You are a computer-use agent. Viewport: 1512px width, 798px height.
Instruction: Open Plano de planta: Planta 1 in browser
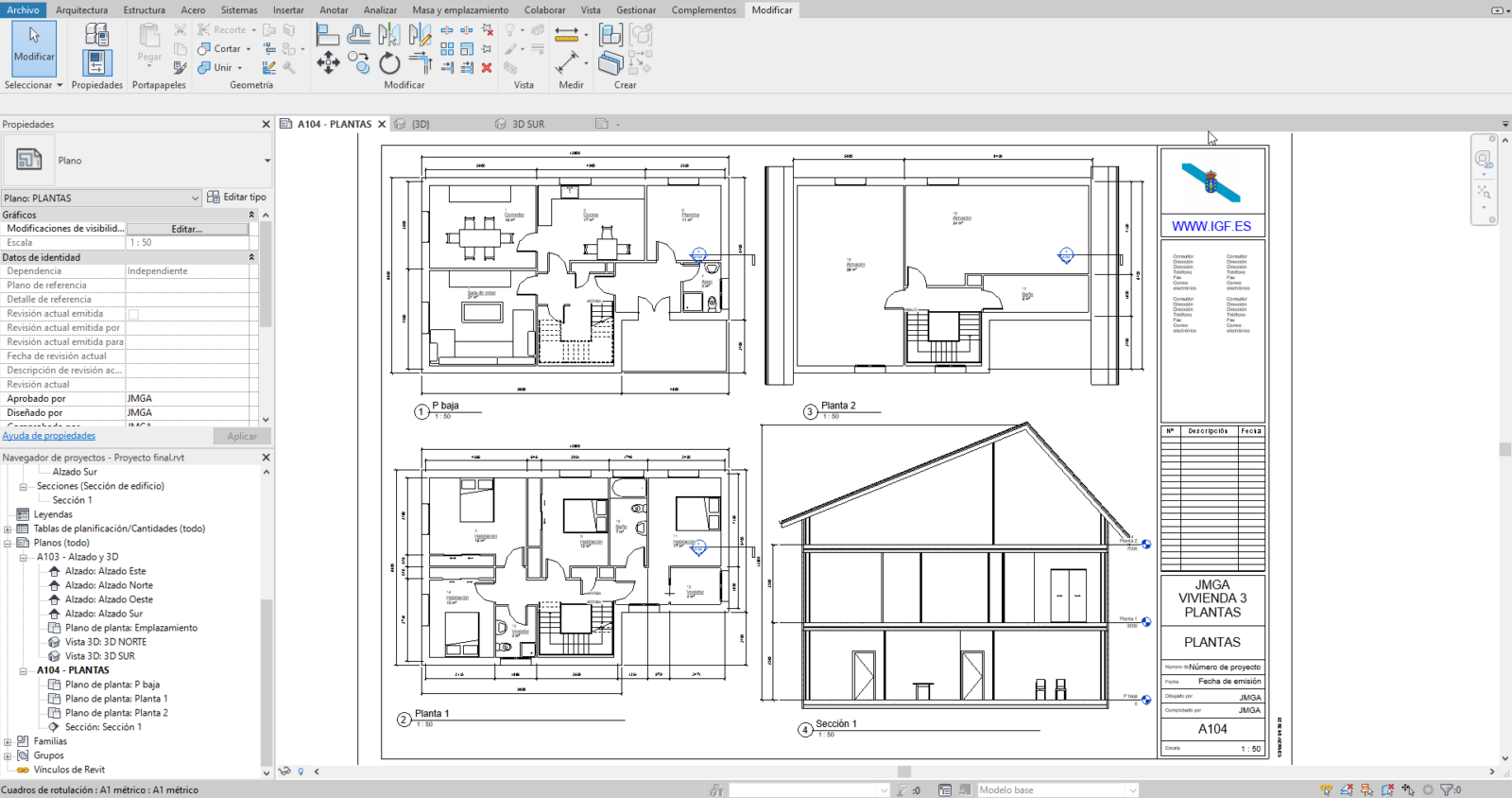click(116, 699)
